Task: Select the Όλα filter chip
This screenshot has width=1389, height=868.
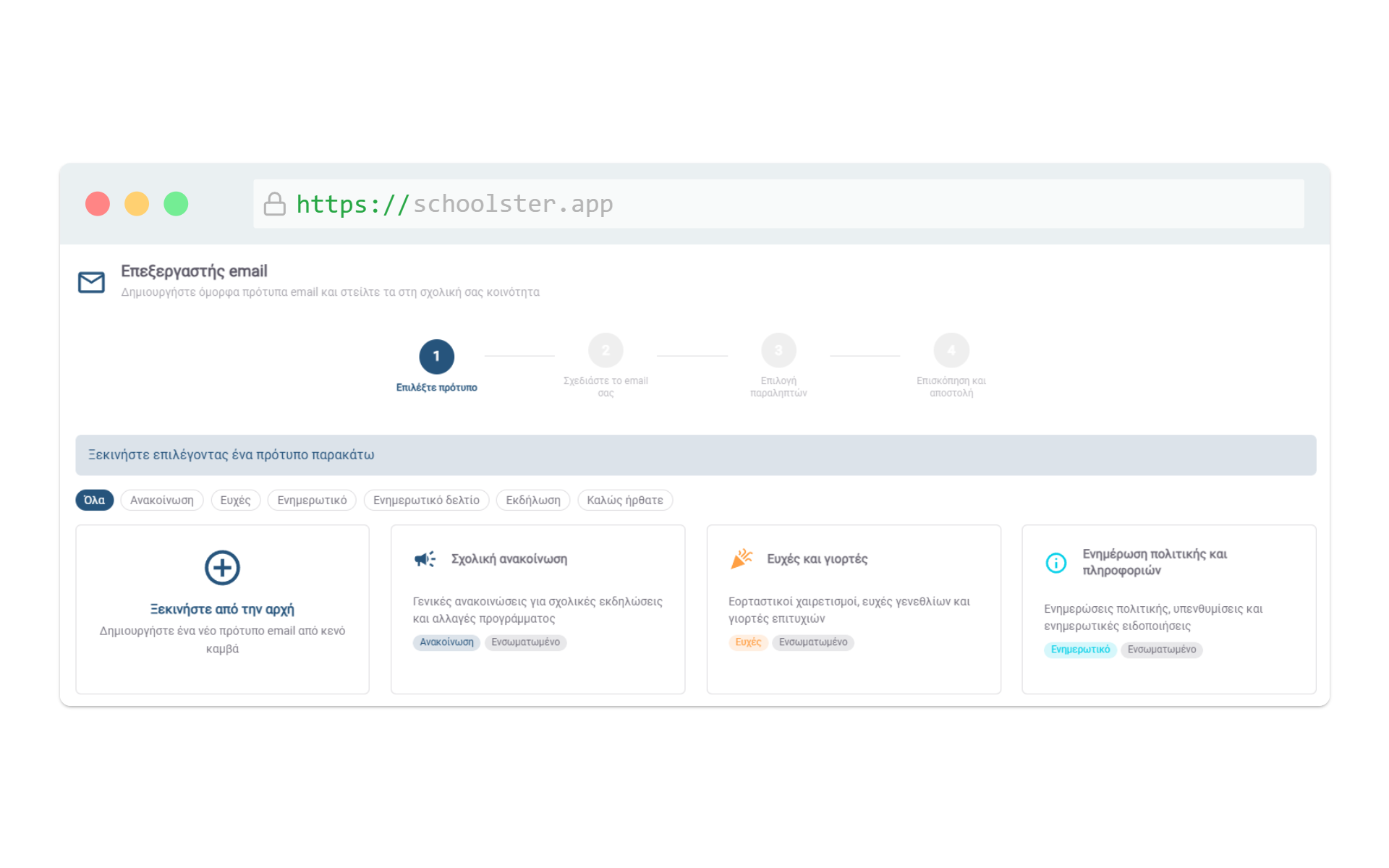Action: (x=95, y=501)
